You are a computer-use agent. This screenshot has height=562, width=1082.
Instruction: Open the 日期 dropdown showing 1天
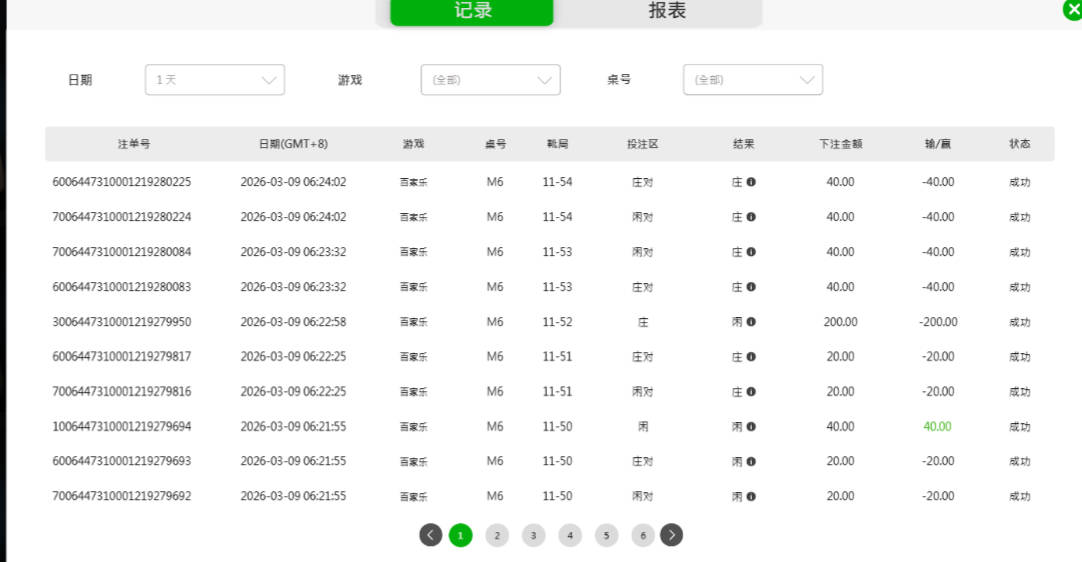(x=215, y=80)
